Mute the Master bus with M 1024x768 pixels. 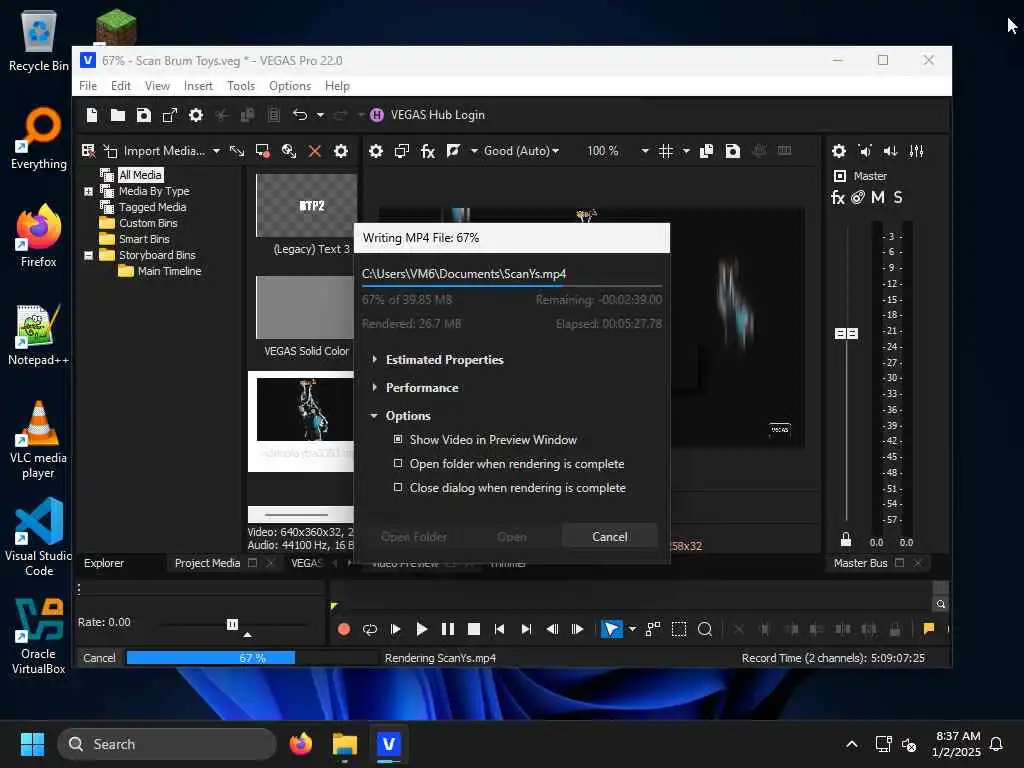(878, 197)
